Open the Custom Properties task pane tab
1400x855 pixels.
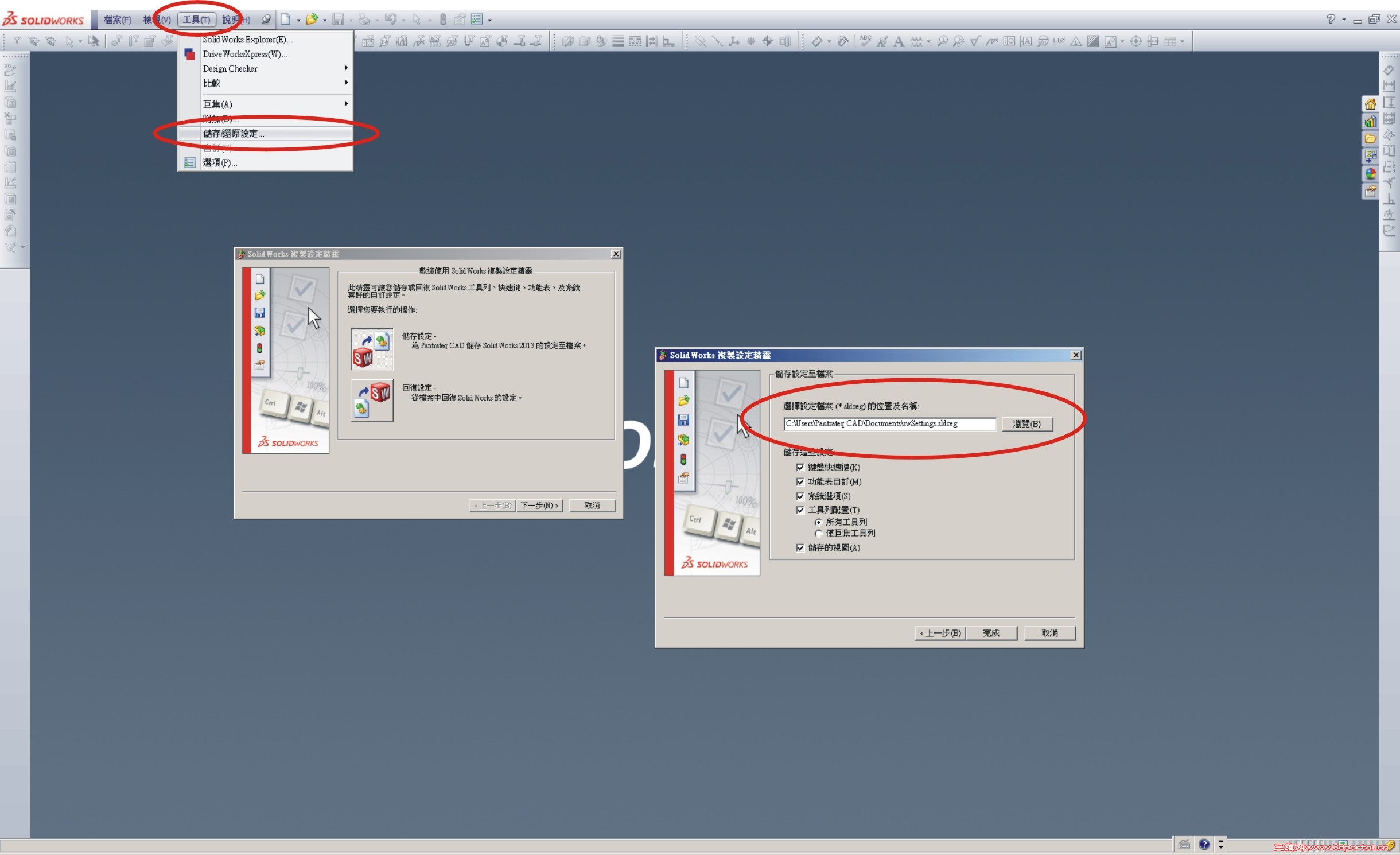(1370, 191)
